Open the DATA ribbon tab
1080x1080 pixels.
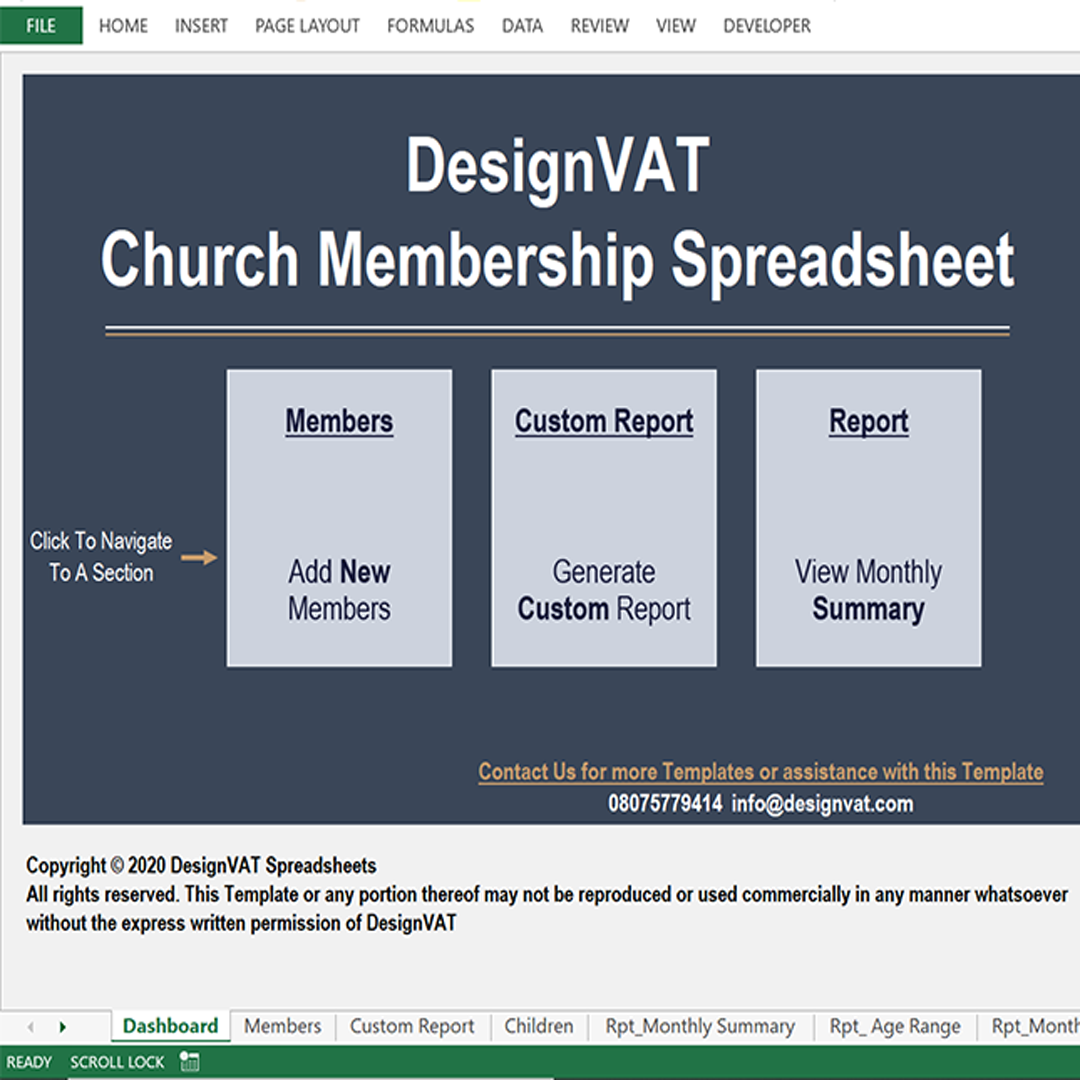click(522, 26)
